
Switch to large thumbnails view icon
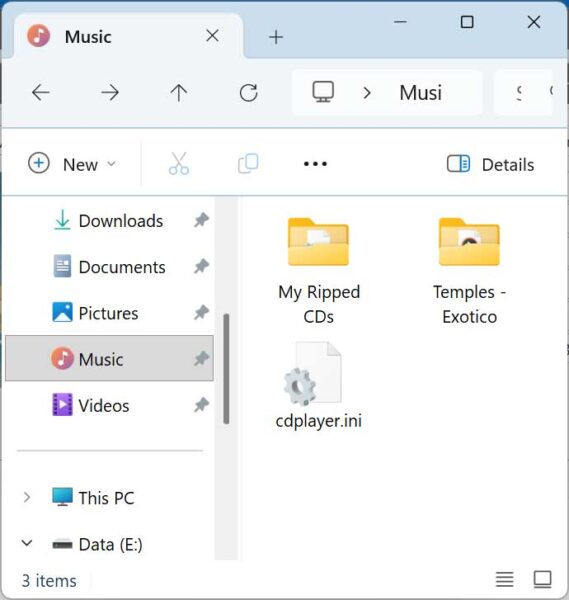(x=543, y=579)
